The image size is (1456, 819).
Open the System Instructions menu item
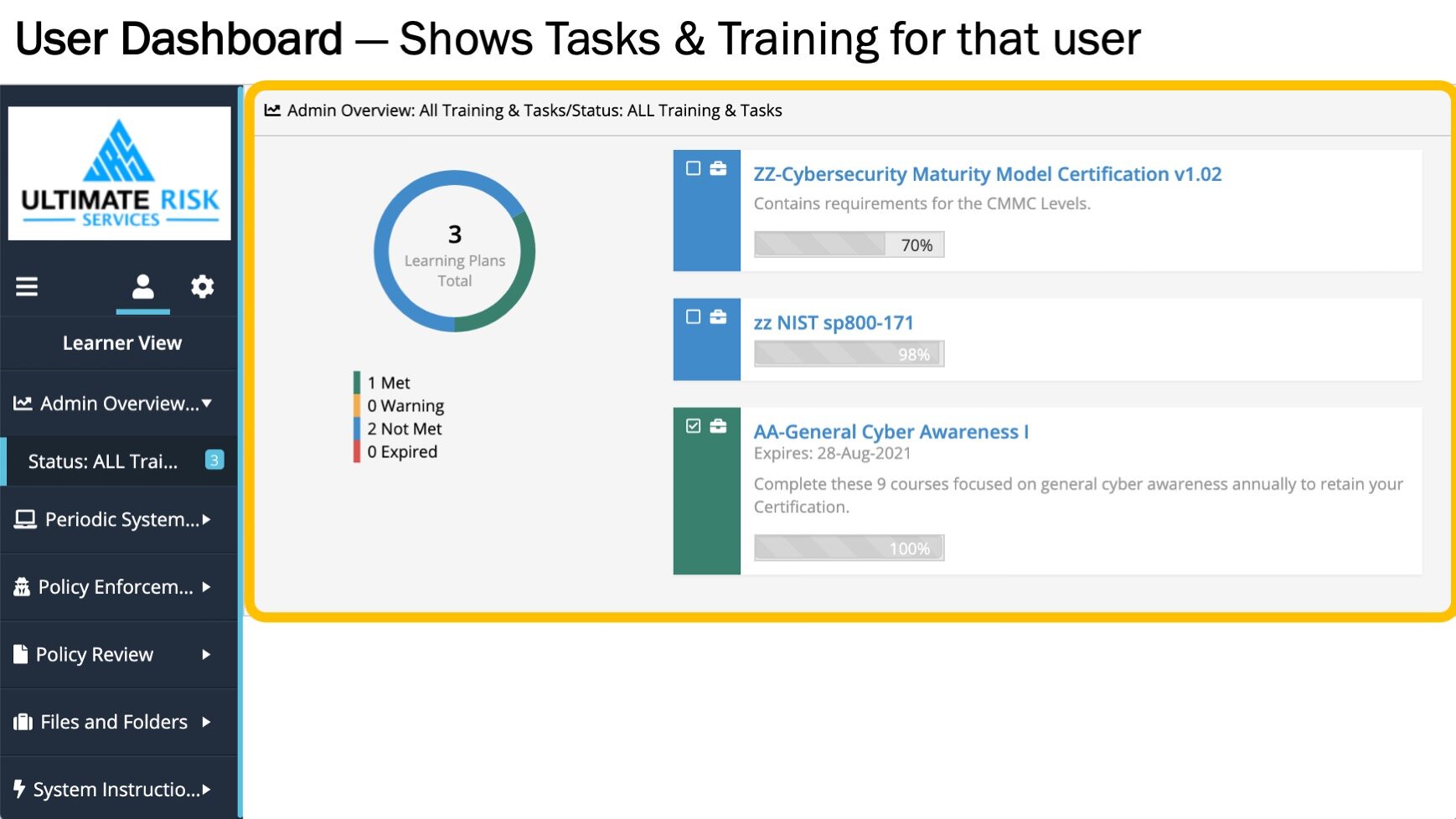click(x=119, y=789)
